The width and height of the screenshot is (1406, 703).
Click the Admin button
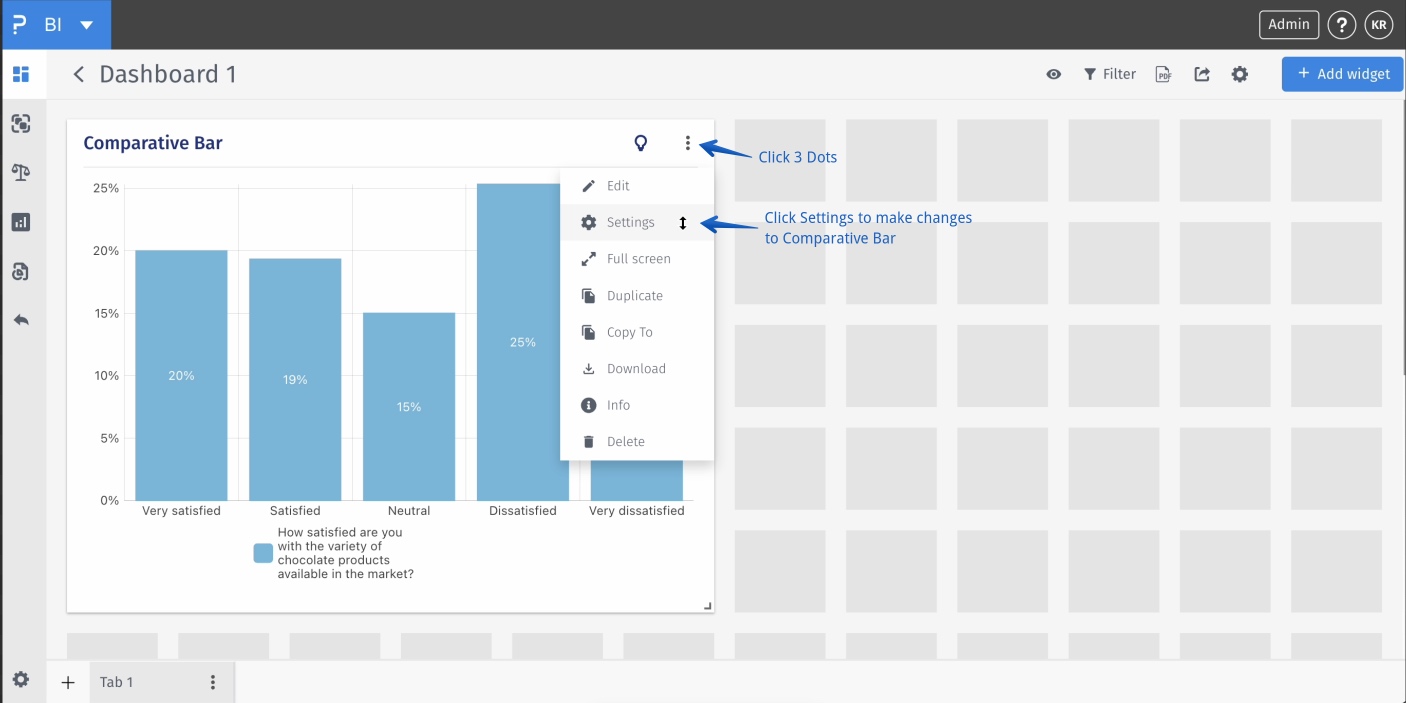[1289, 24]
